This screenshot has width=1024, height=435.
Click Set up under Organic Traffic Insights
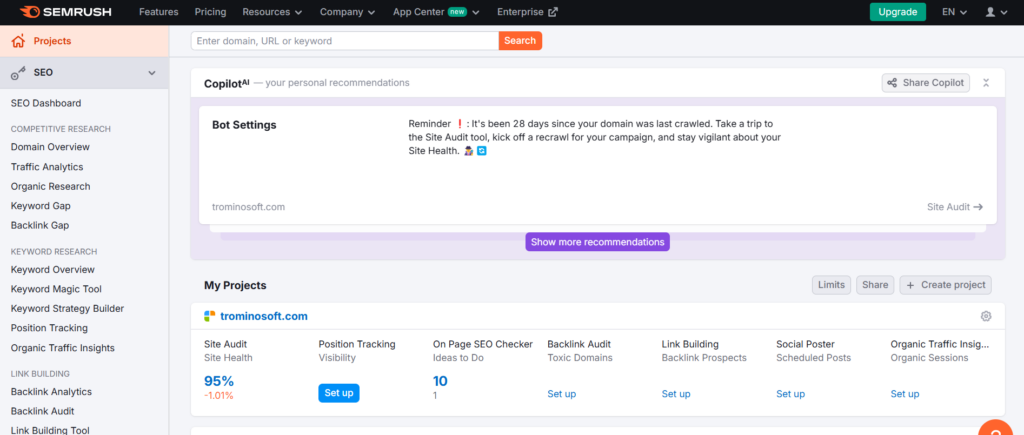pos(904,394)
